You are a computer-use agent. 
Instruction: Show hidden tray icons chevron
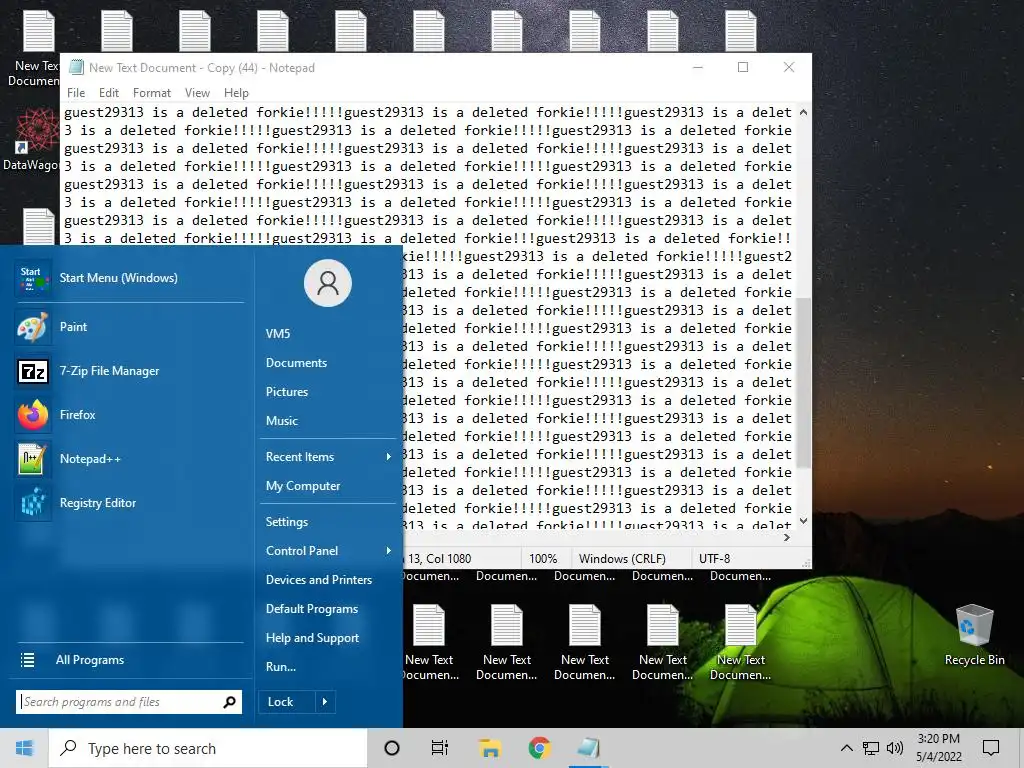846,748
